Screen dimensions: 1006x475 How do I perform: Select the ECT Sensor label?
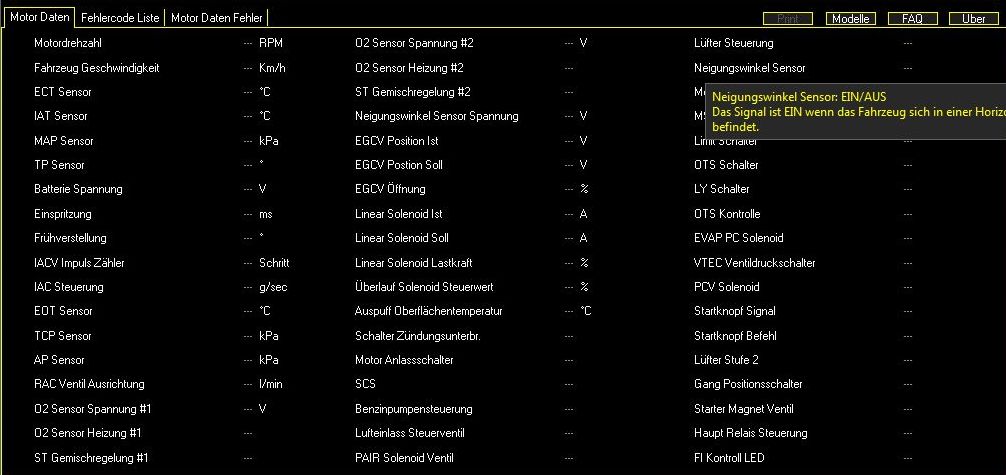62,92
